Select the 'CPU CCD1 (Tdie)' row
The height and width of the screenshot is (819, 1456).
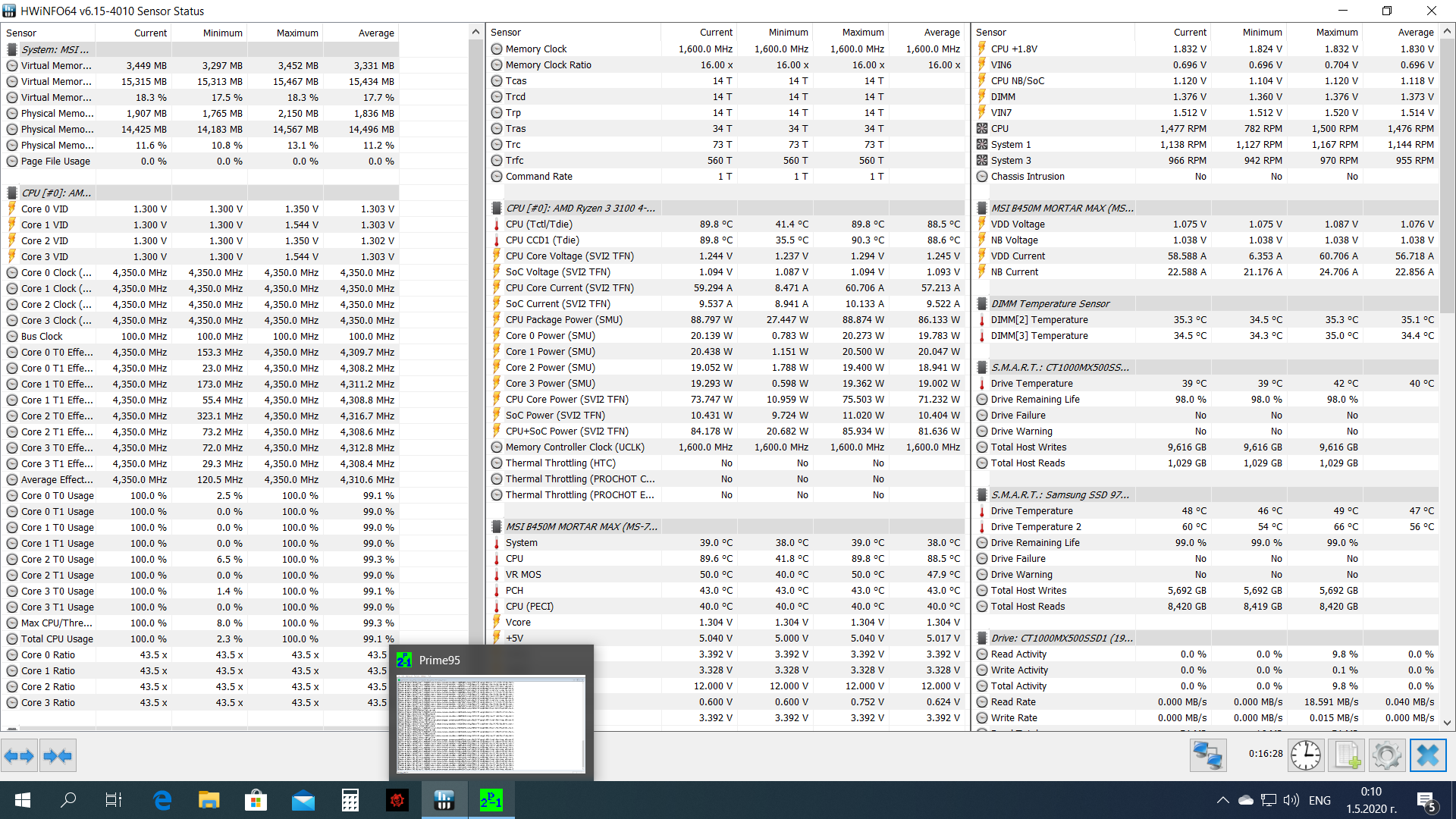[726, 240]
